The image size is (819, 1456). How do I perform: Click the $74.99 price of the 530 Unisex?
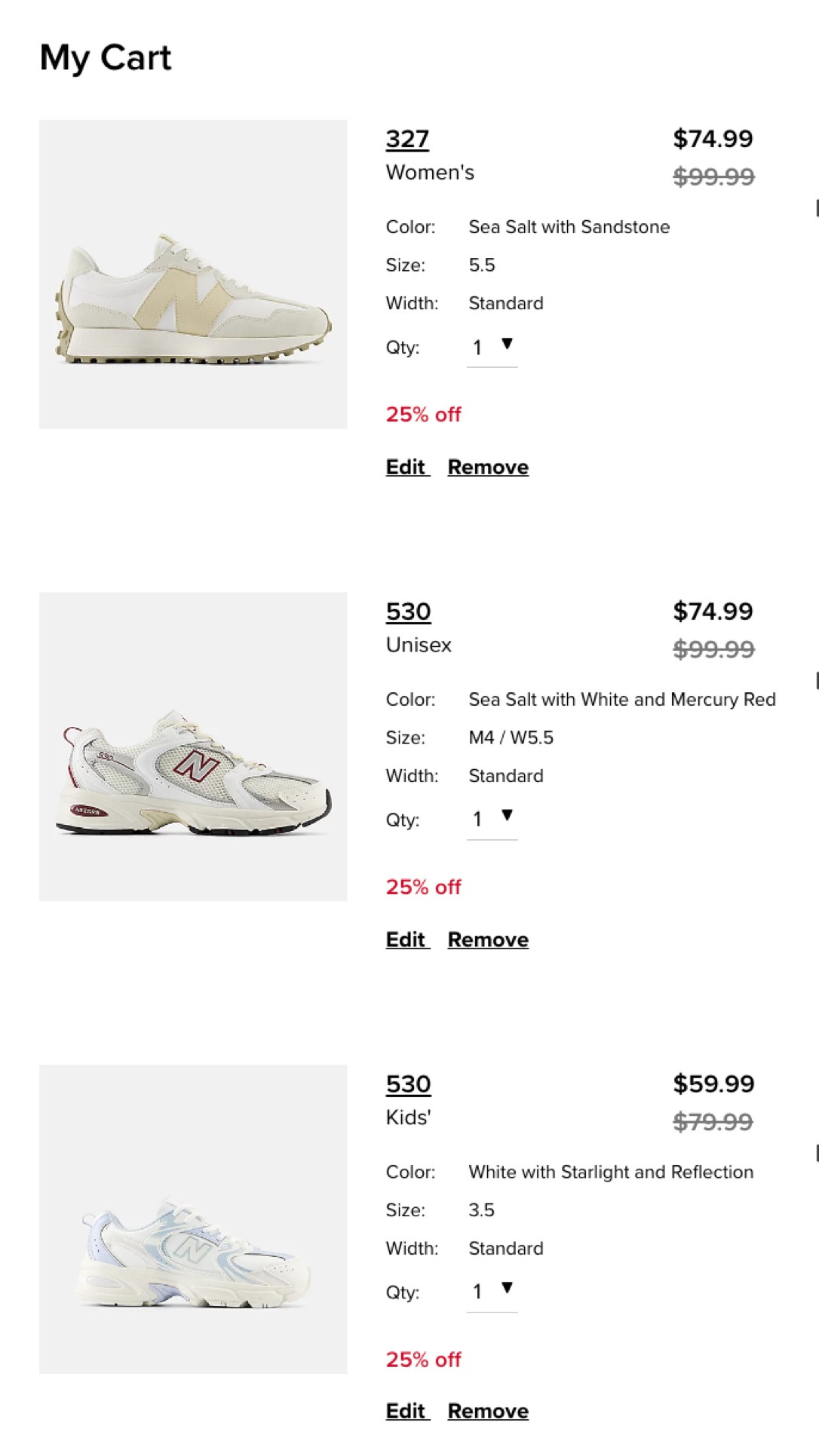[x=713, y=612]
